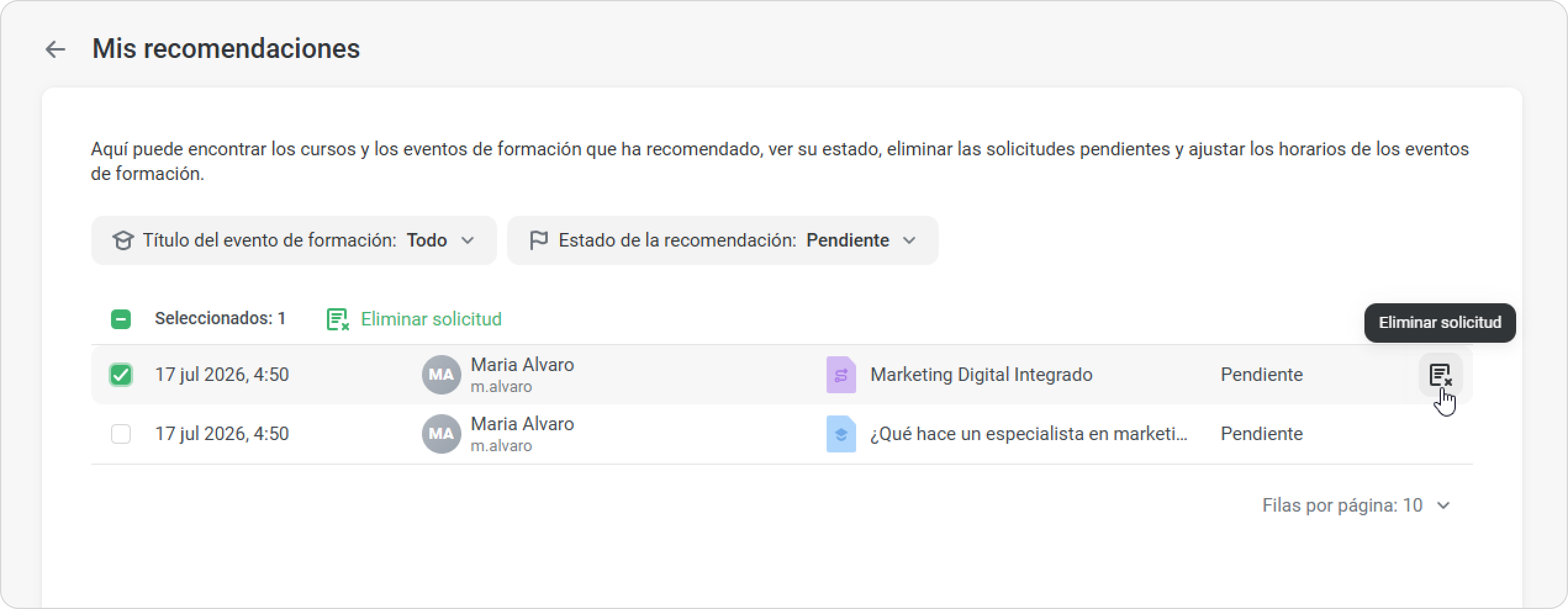Image resolution: width=1568 pixels, height=609 pixels.
Task: Click the delete request icon on Marketing Digital Integrado row
Action: click(x=1440, y=375)
